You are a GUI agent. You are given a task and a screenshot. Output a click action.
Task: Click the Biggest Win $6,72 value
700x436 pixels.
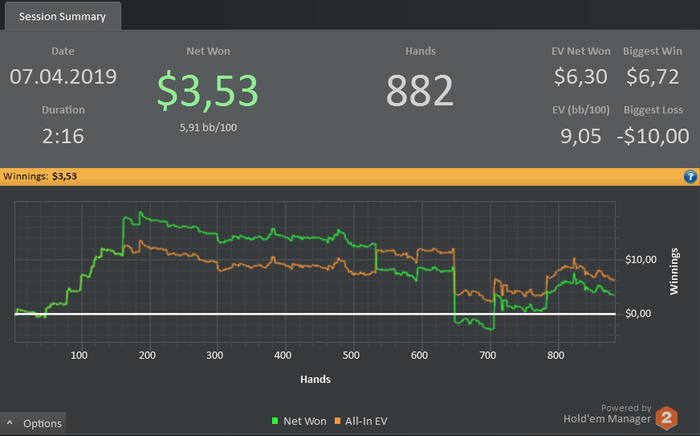(x=653, y=76)
